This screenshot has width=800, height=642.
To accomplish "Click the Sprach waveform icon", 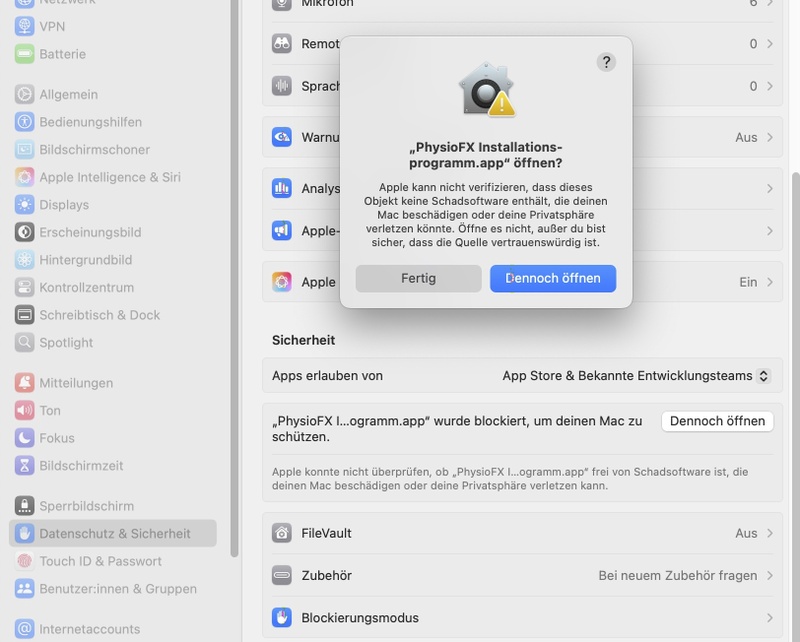I will click(x=282, y=86).
